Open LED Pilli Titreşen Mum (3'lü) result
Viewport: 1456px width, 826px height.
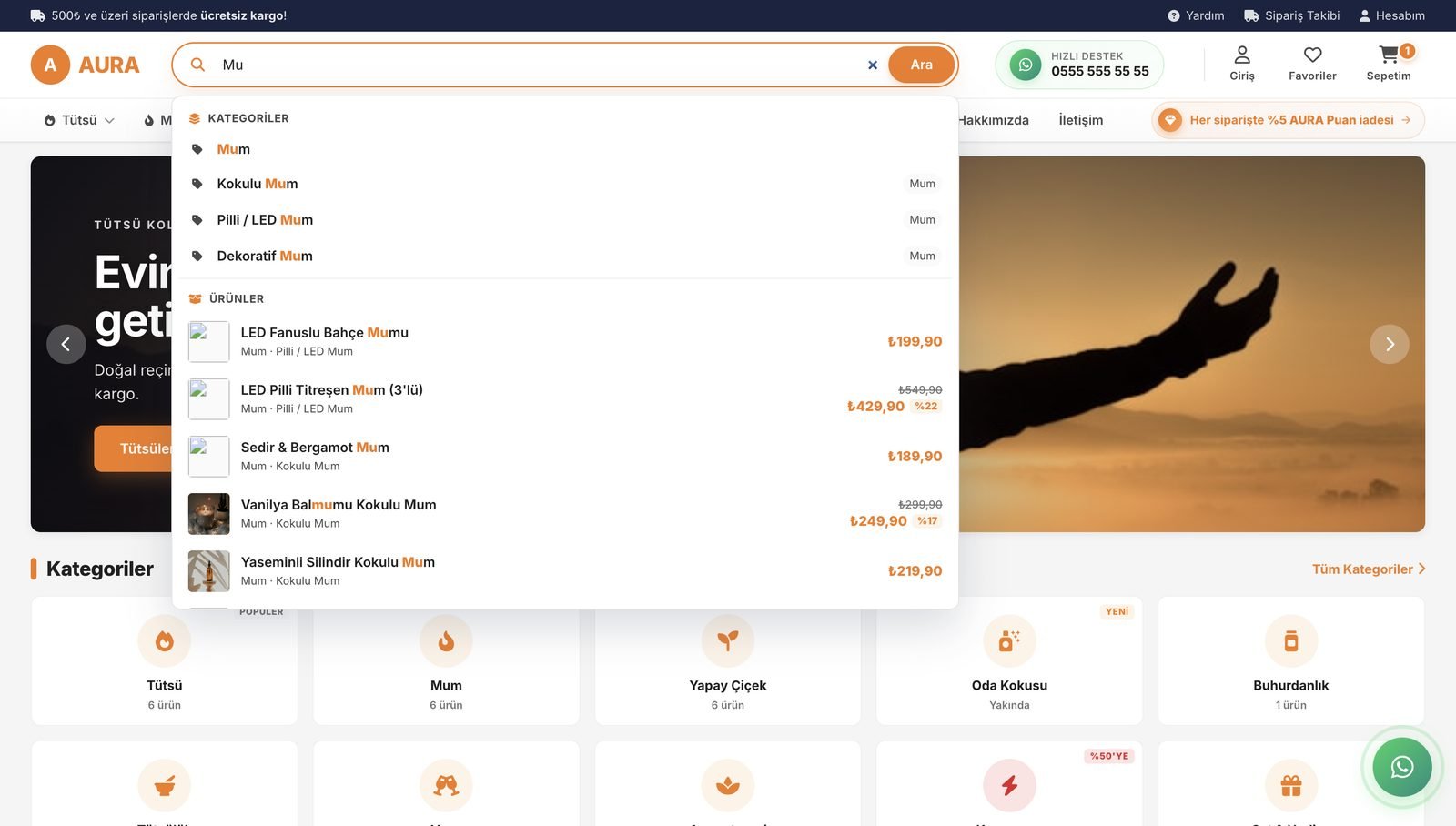[565, 399]
